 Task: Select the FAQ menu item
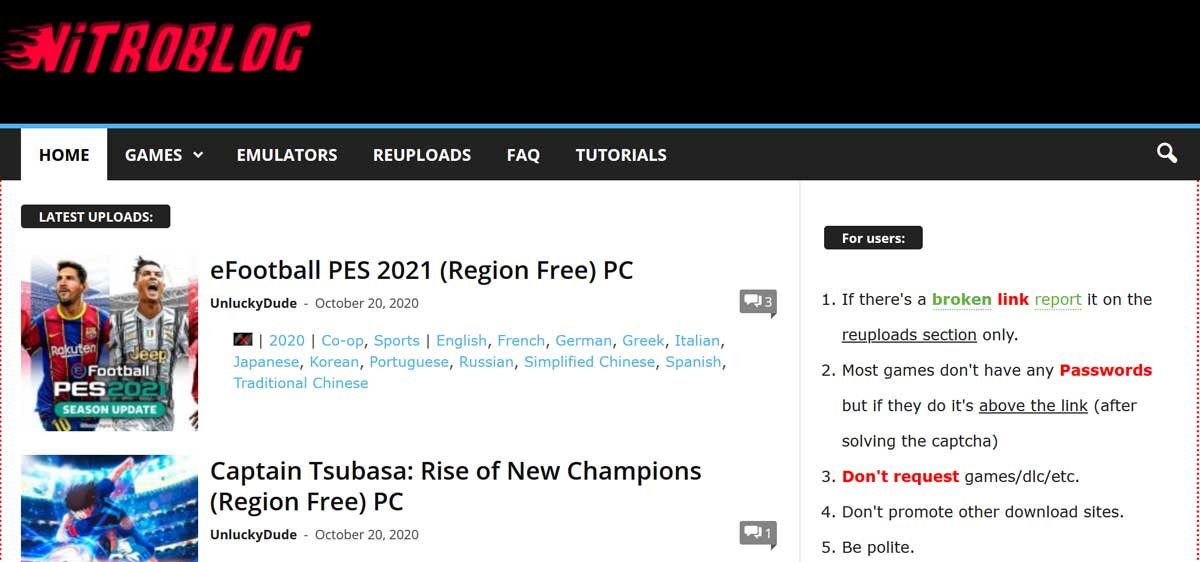pyautogui.click(x=523, y=155)
